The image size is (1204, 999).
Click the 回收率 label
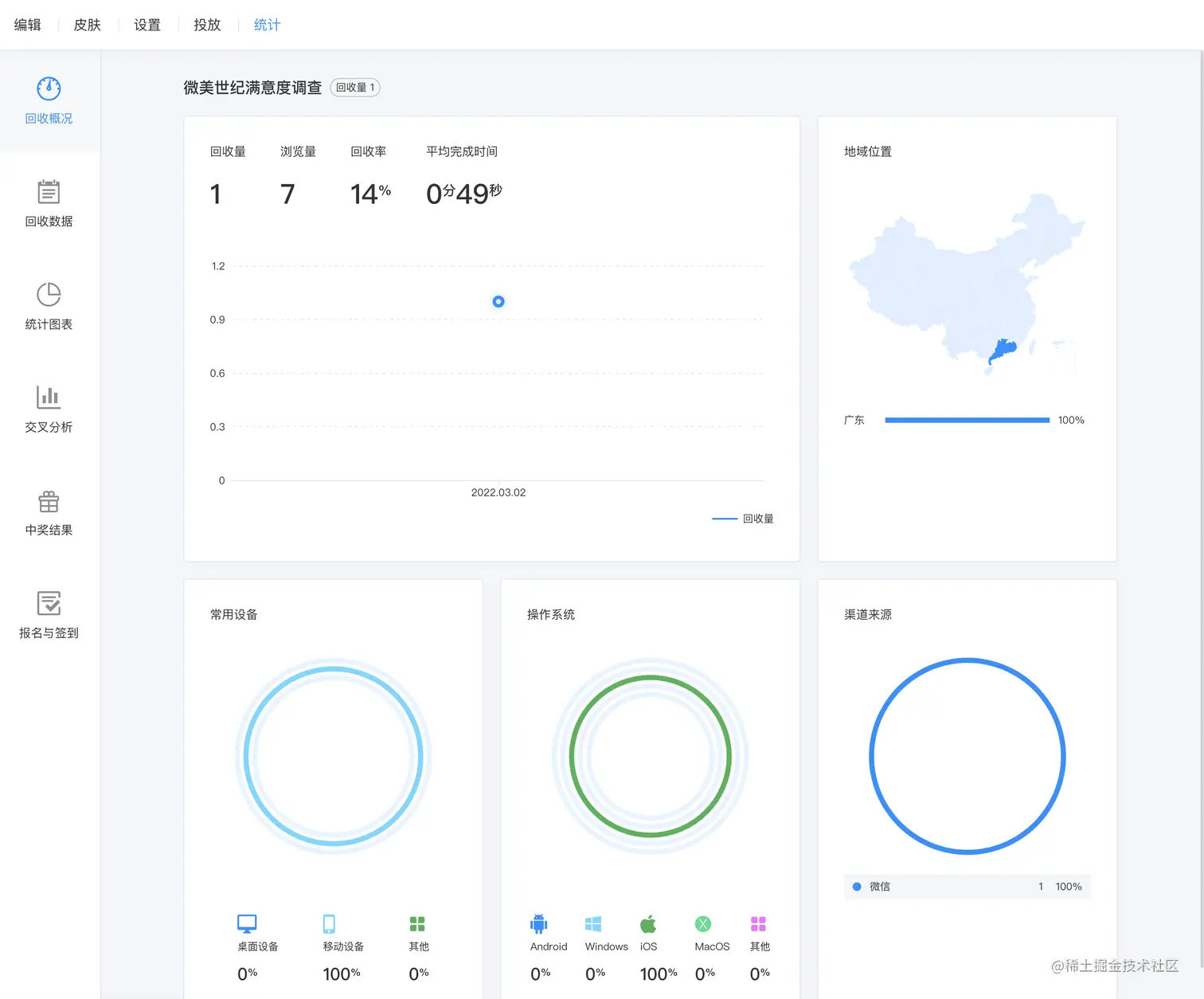click(369, 151)
